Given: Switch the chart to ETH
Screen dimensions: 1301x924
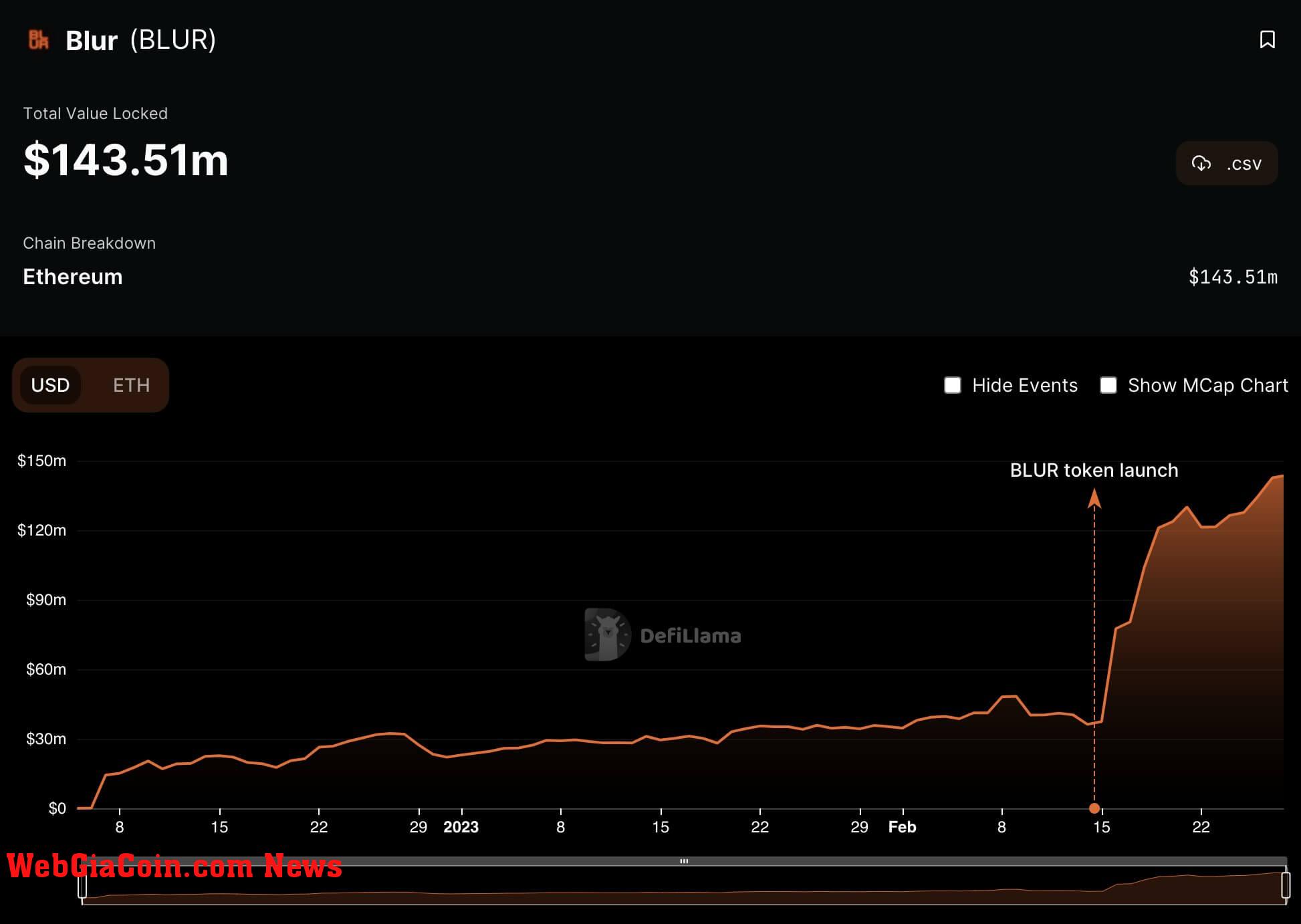Looking at the screenshot, I should (131, 385).
